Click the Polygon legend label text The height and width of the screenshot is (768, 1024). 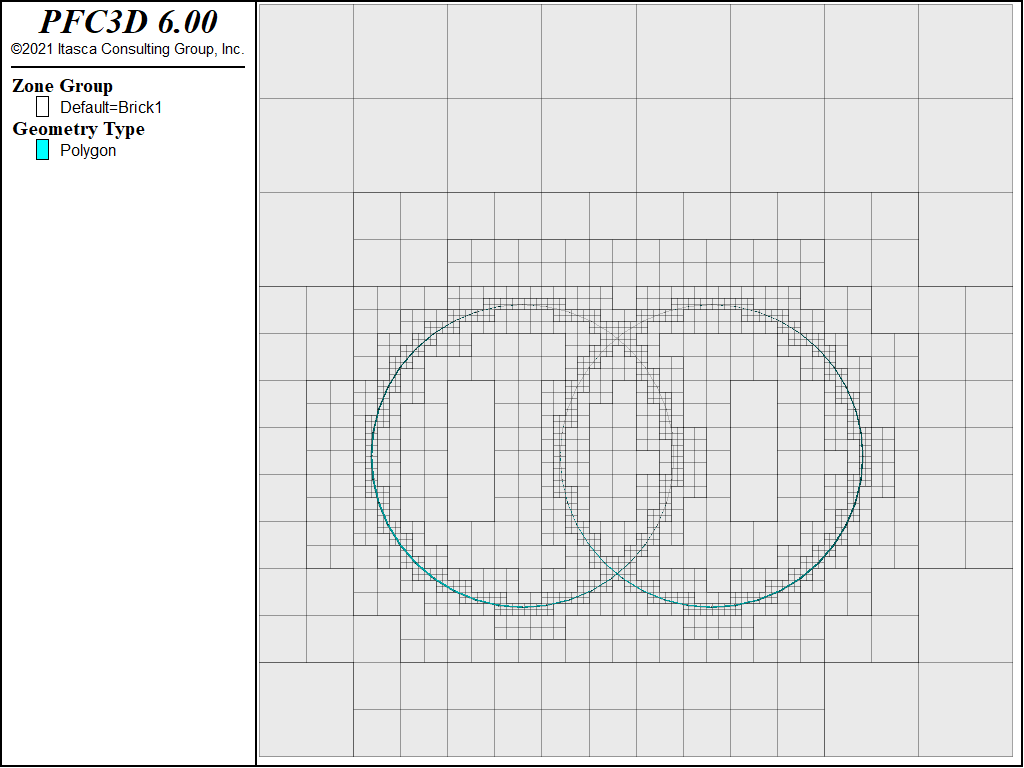point(88,150)
